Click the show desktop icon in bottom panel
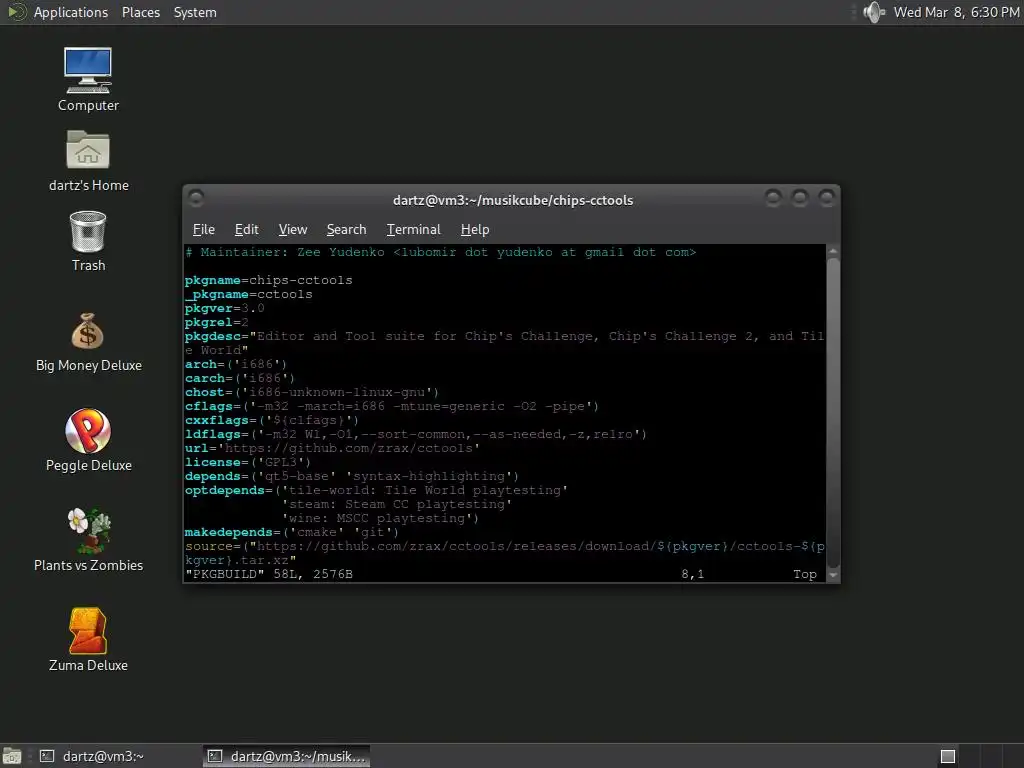 click(12, 756)
